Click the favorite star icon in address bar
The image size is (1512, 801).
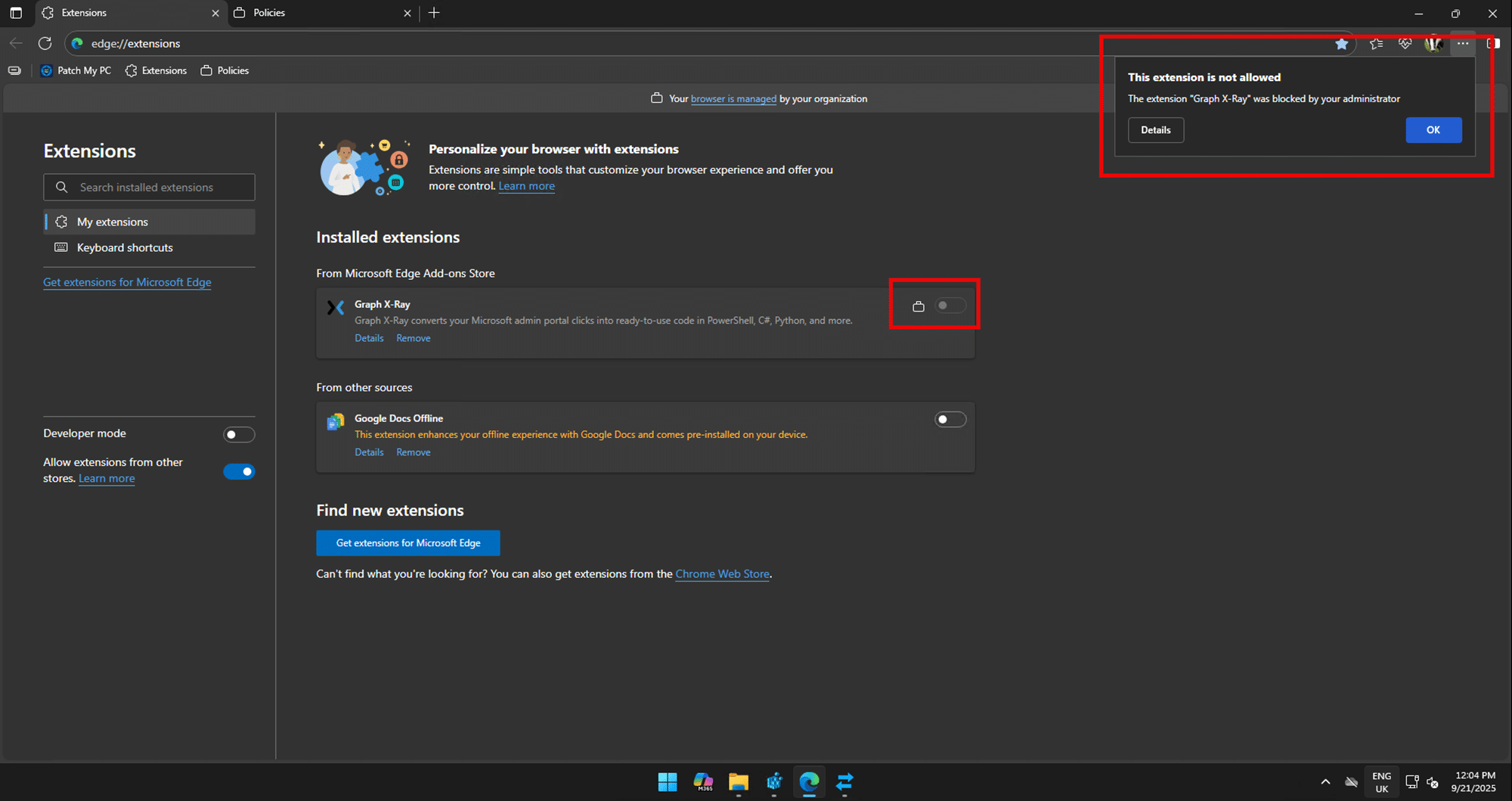pyautogui.click(x=1341, y=44)
